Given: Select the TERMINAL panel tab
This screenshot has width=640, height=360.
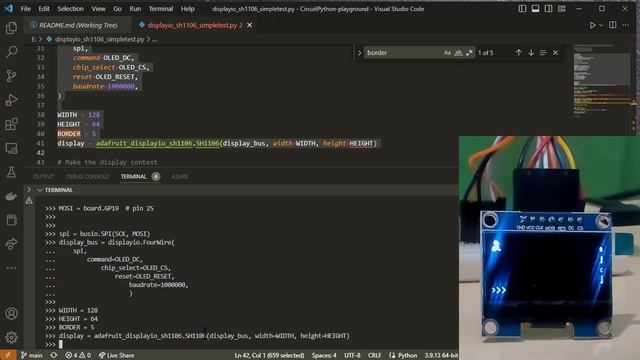Looking at the screenshot, I should point(133,177).
